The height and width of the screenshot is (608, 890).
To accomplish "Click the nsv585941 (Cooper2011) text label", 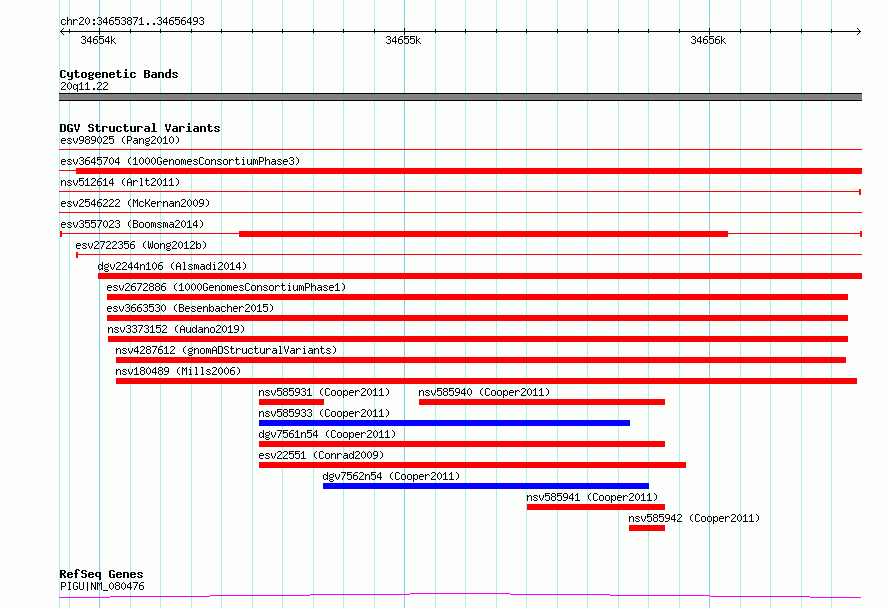I will click(x=592, y=497).
